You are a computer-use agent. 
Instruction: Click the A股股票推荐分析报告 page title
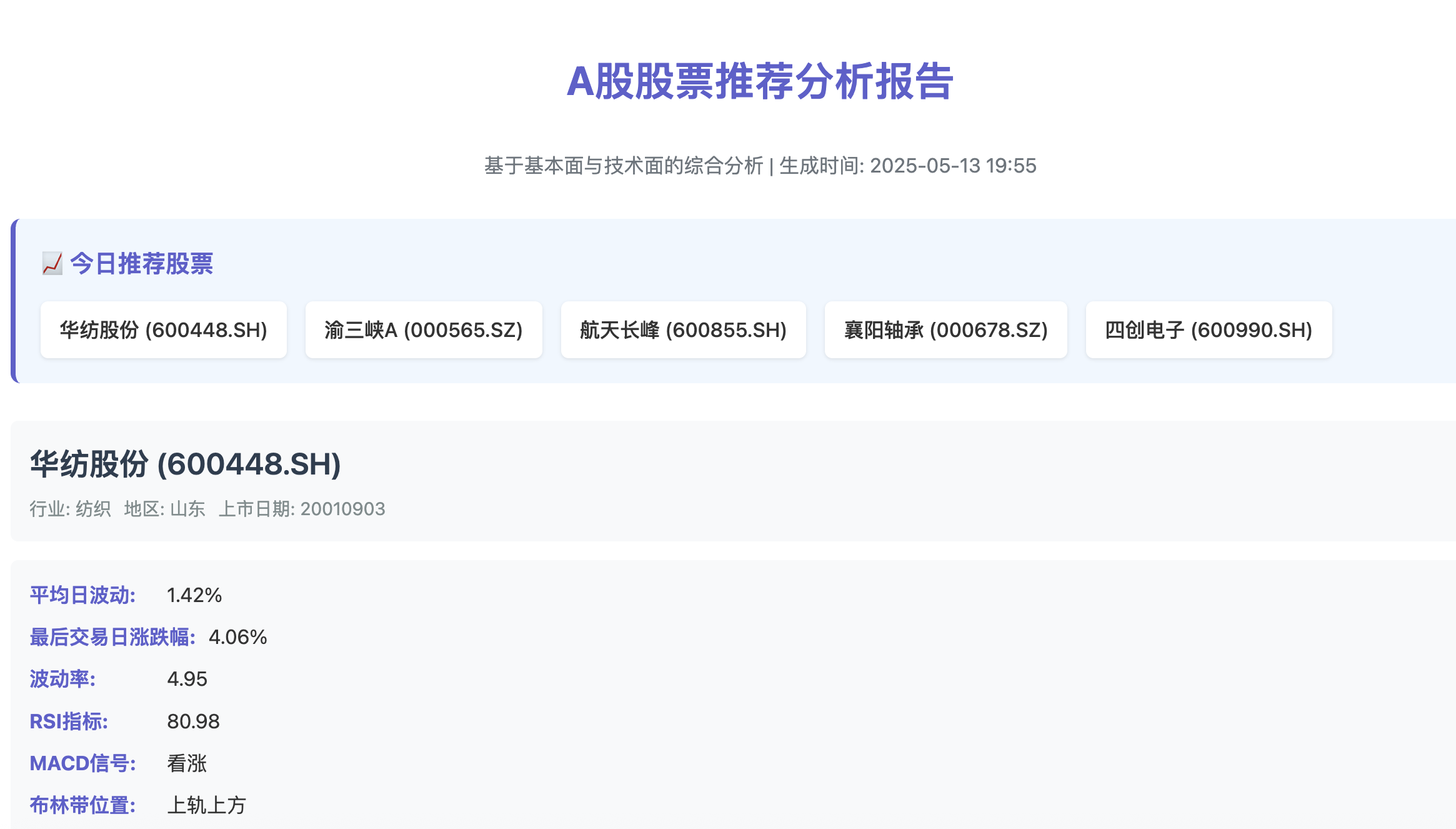coord(760,81)
